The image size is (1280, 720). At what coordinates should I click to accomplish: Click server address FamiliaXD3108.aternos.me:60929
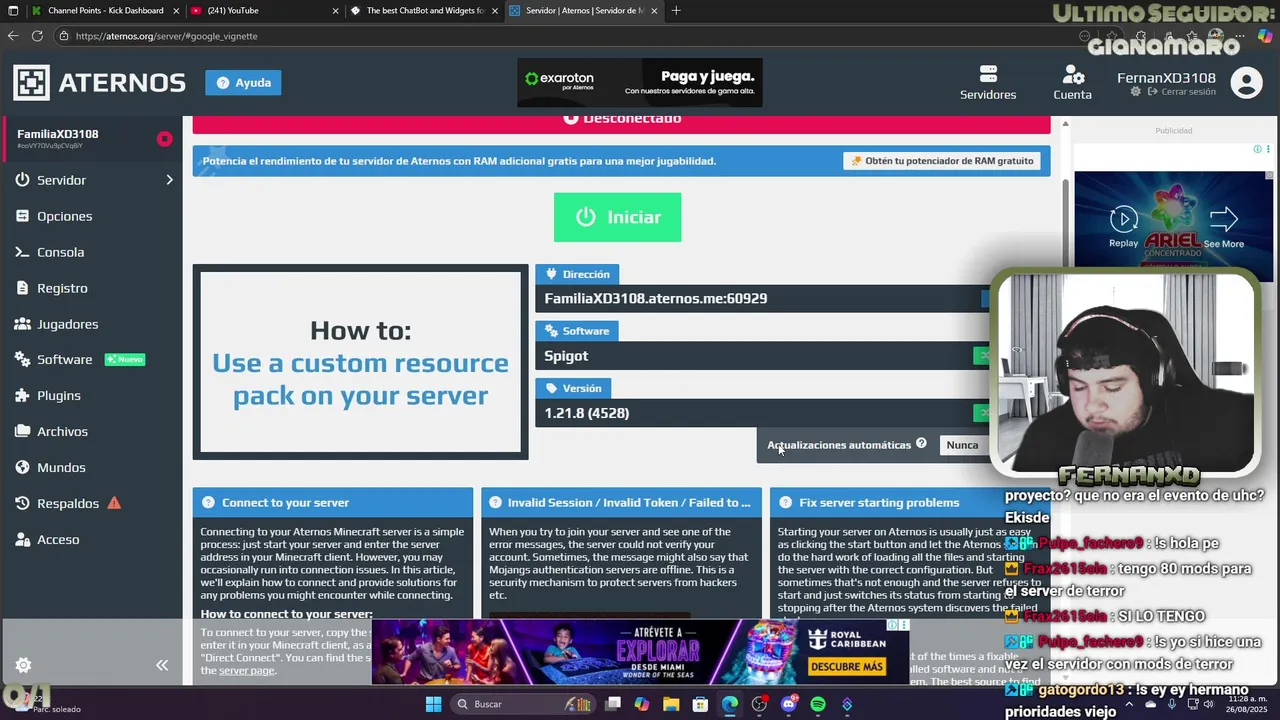tap(655, 298)
